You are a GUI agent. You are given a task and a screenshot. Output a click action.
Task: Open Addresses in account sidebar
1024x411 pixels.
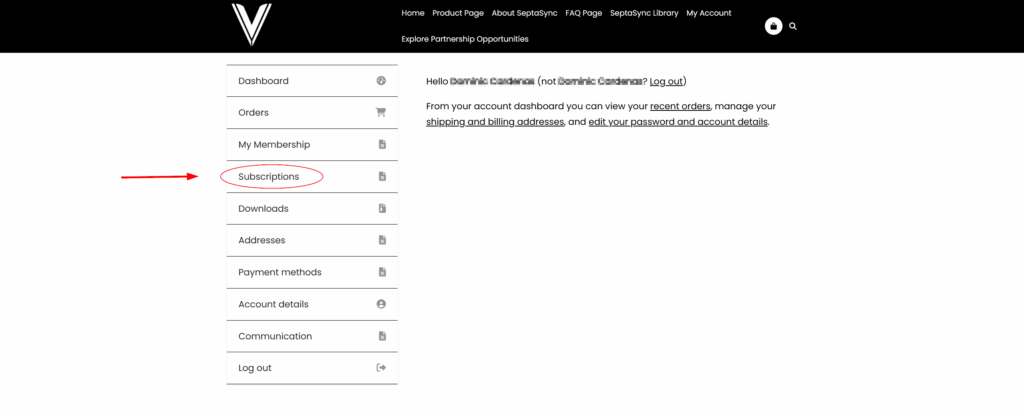[261, 241]
